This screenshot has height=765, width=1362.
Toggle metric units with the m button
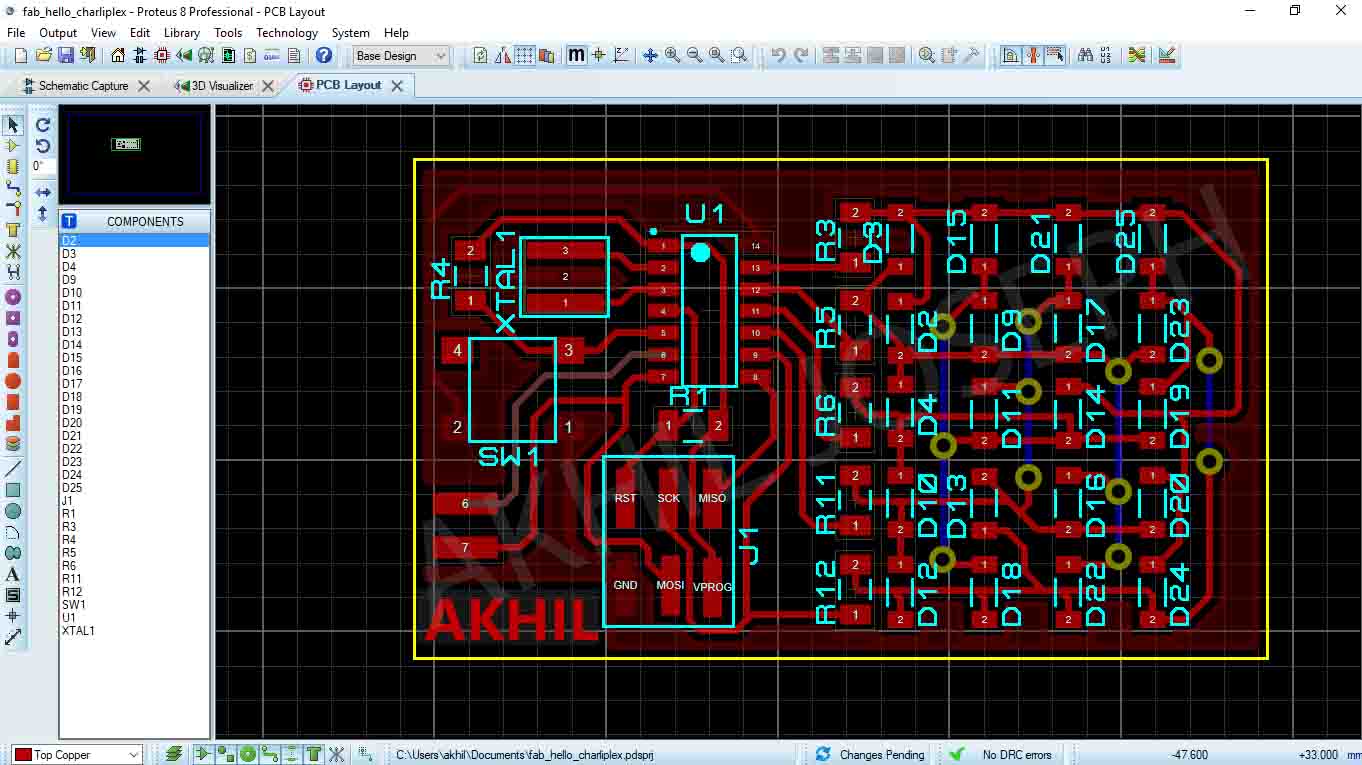(576, 56)
